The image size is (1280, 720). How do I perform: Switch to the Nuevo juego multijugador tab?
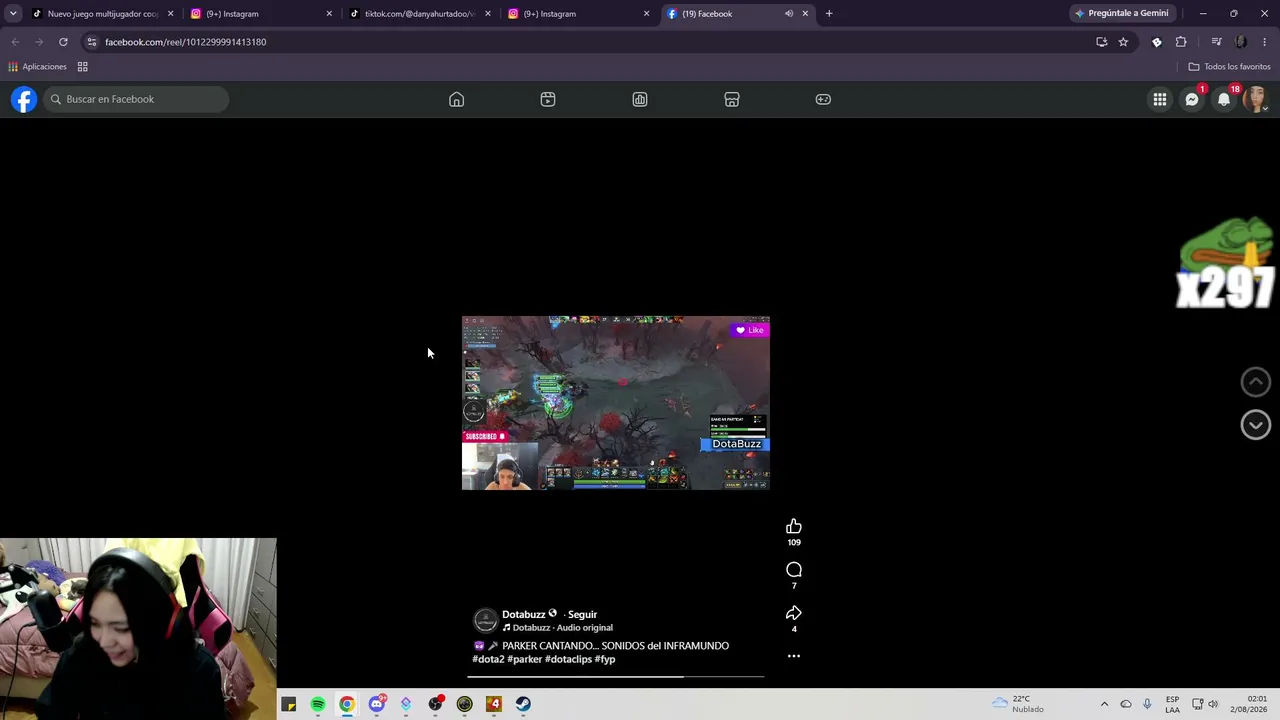pos(102,14)
